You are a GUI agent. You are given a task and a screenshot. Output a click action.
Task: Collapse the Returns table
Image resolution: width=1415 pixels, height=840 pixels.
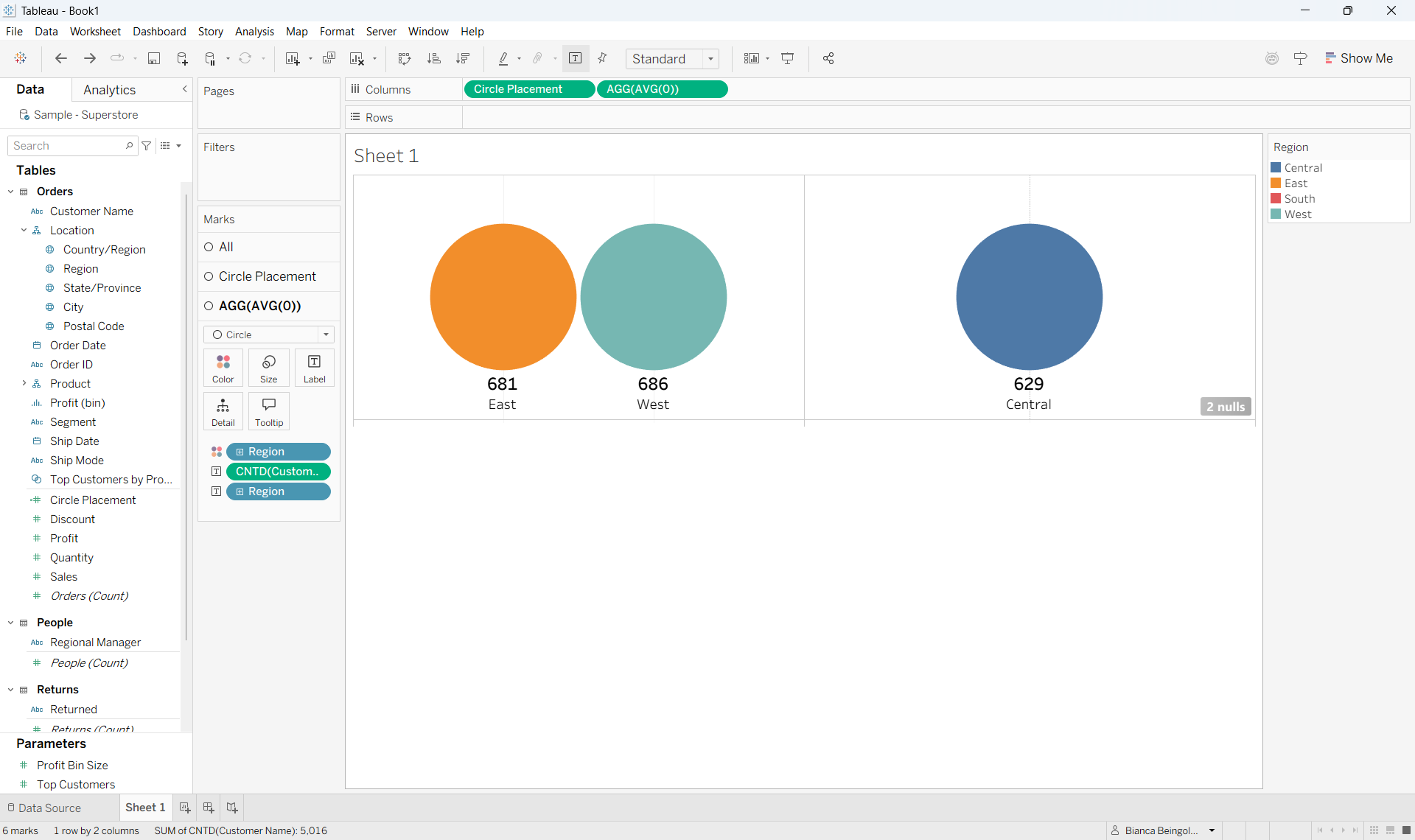coord(11,690)
